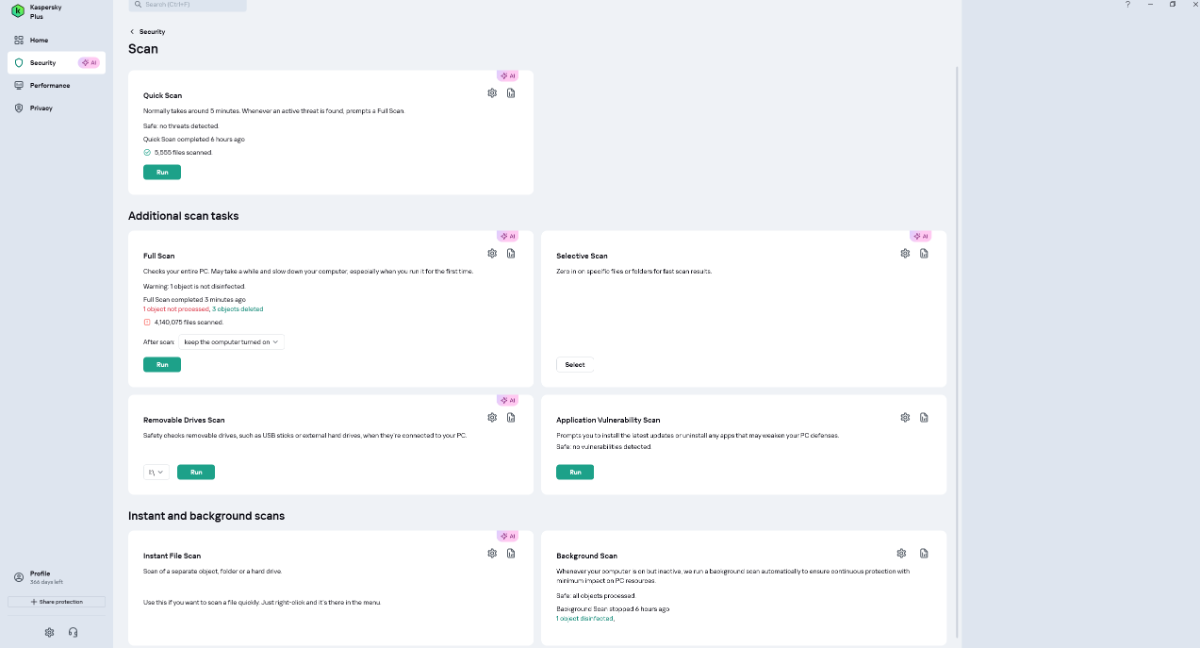Open Removable Drives Scan settings gear
This screenshot has height=648, width=1200.
[x=492, y=418]
